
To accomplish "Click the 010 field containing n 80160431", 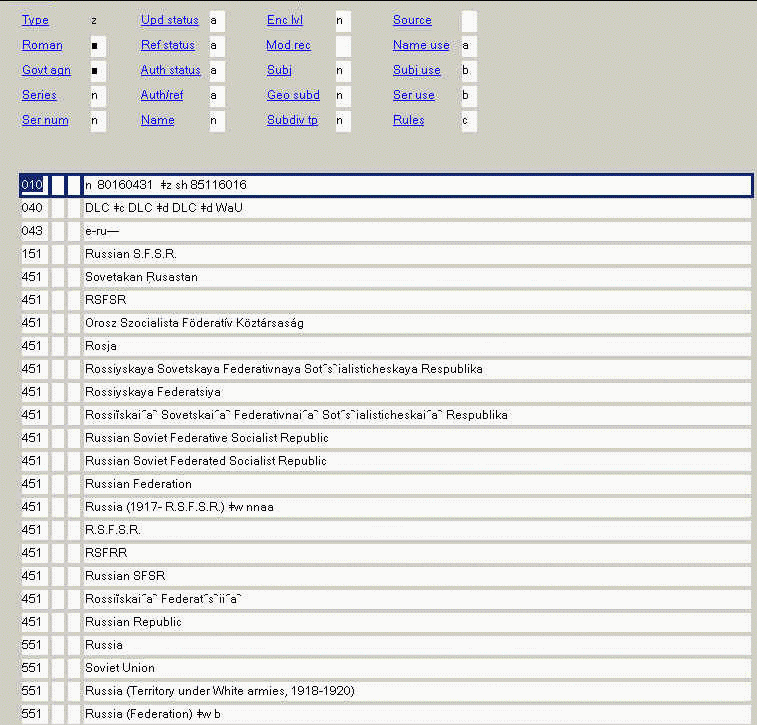I will (416, 185).
